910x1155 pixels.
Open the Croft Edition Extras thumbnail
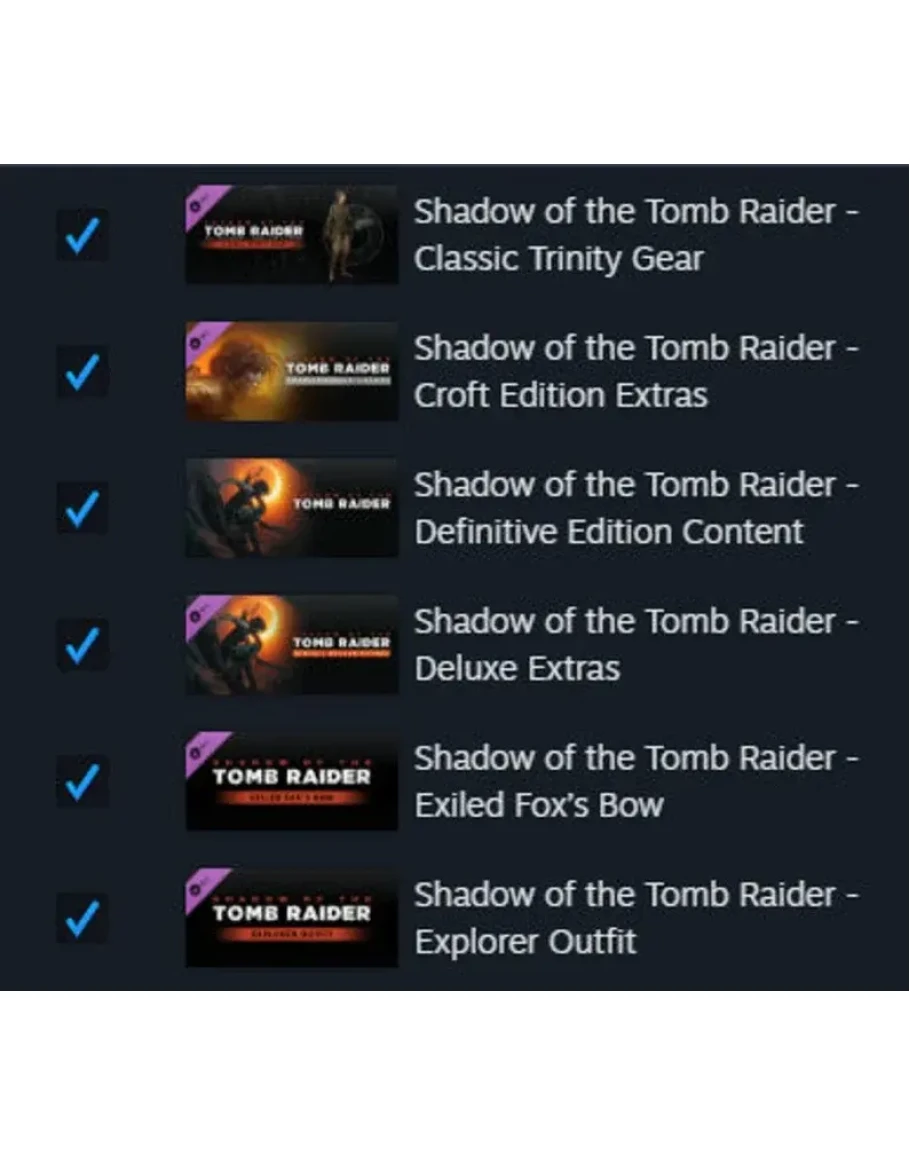pyautogui.click(x=292, y=372)
